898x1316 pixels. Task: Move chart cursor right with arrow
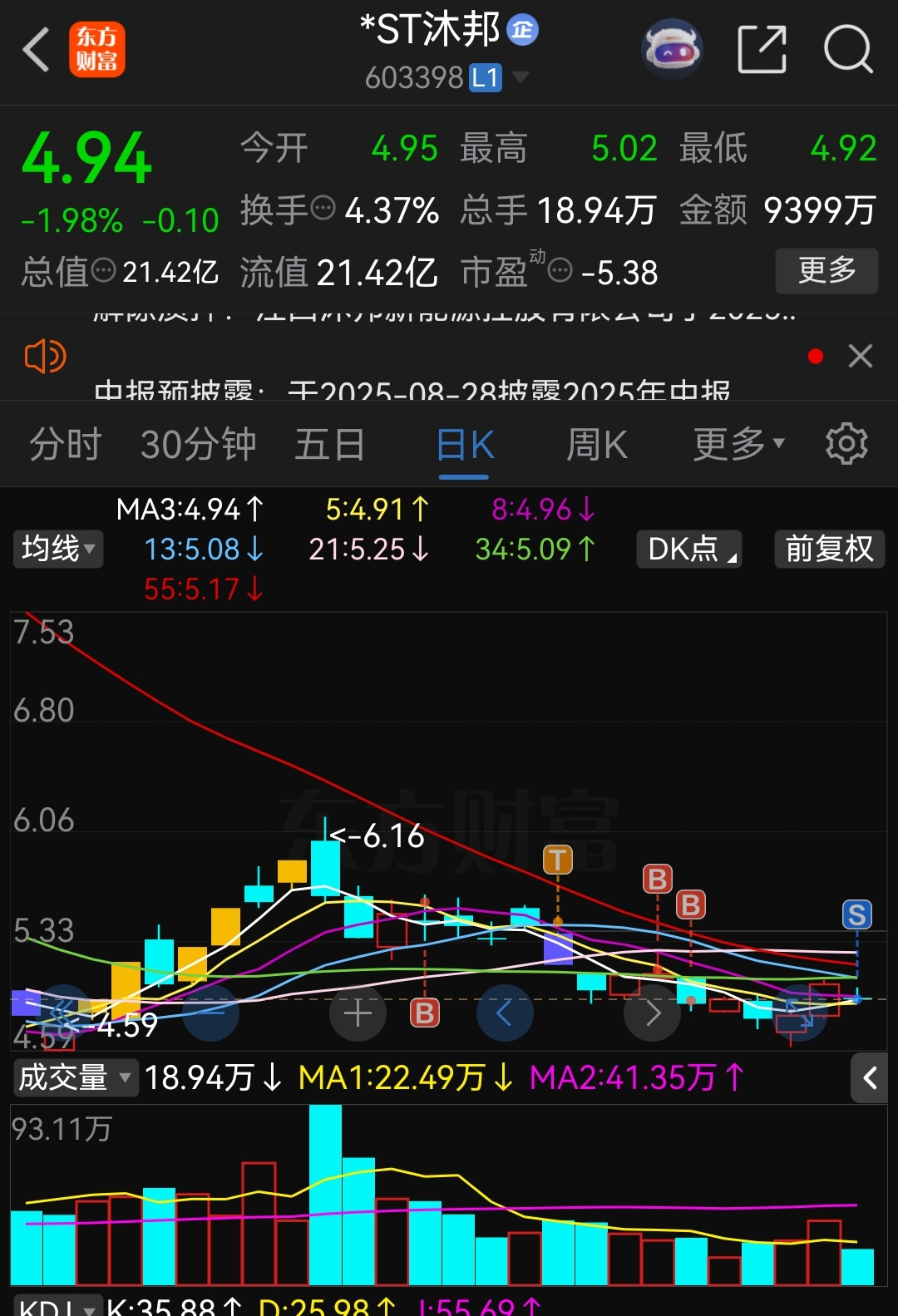(x=653, y=1013)
